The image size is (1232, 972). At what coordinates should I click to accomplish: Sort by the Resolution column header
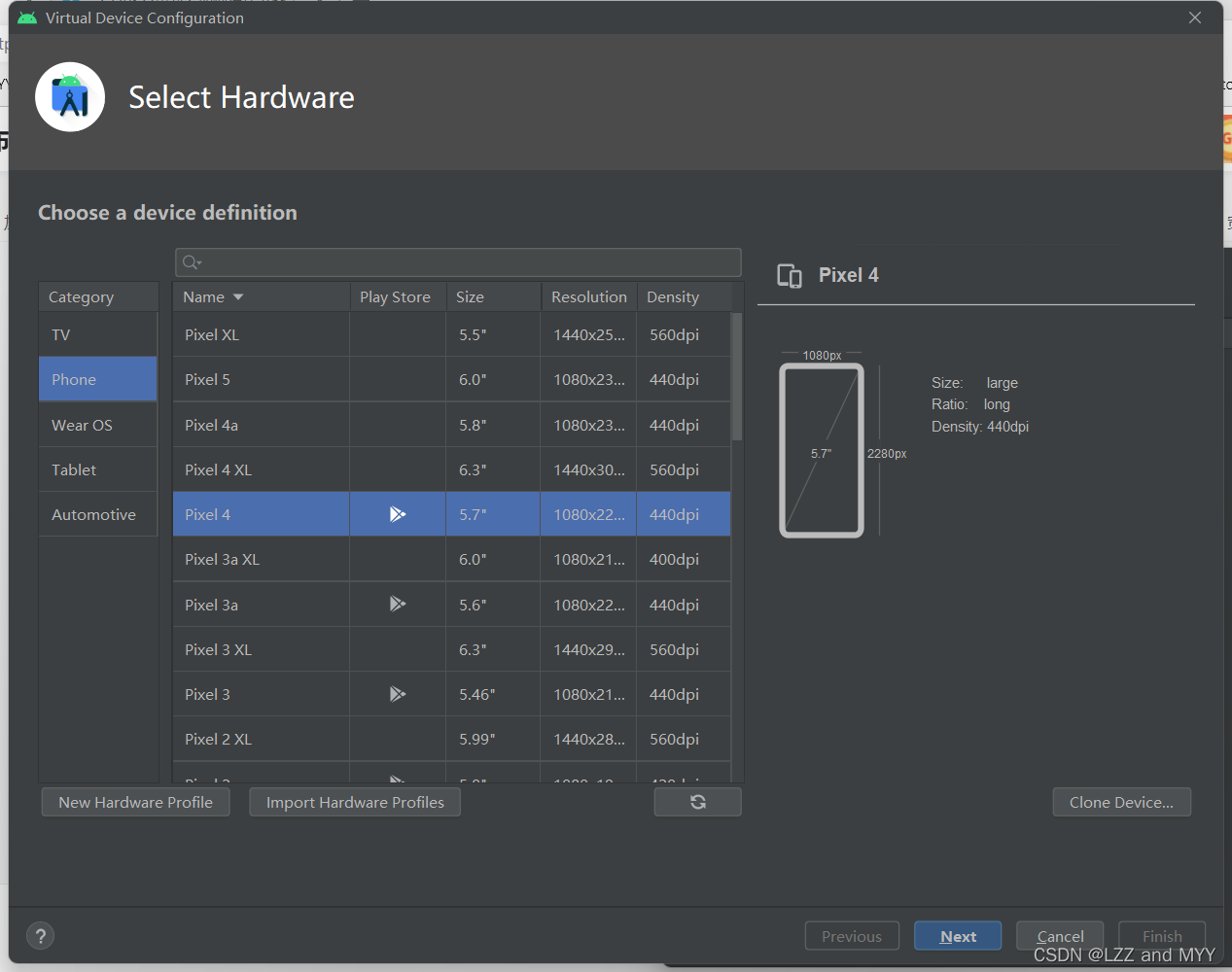(x=589, y=296)
